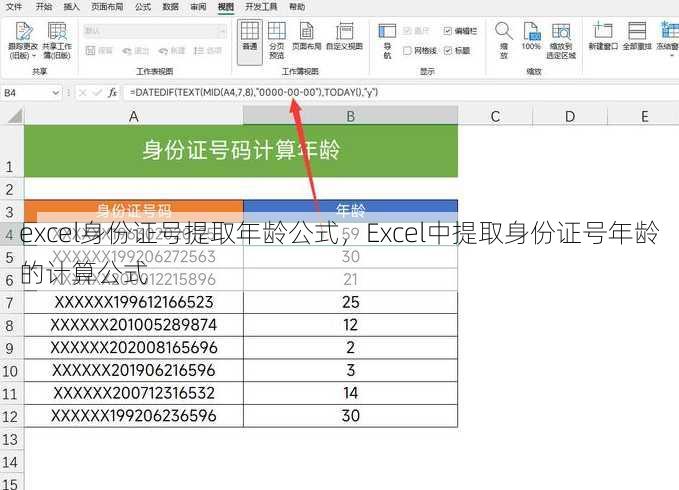Open the 帮助 ribbon tab
The width and height of the screenshot is (679, 490).
click(297, 6)
